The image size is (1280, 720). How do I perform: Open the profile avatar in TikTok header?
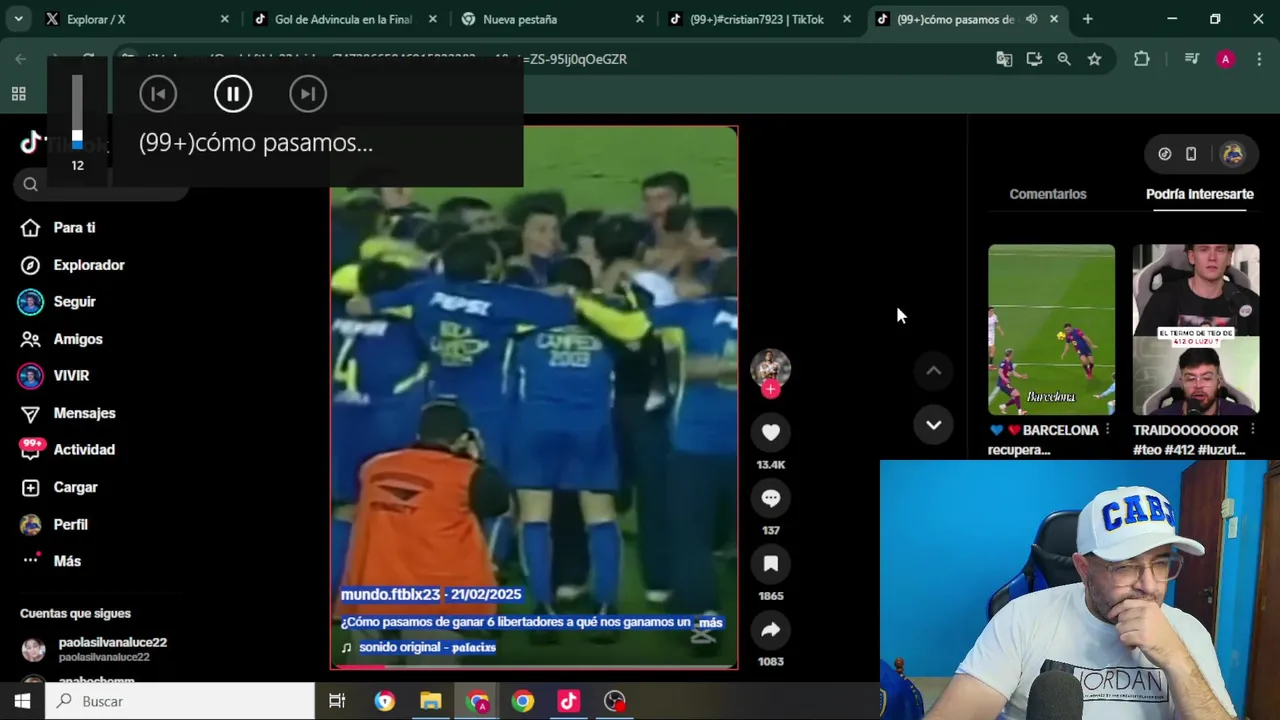tap(1232, 154)
